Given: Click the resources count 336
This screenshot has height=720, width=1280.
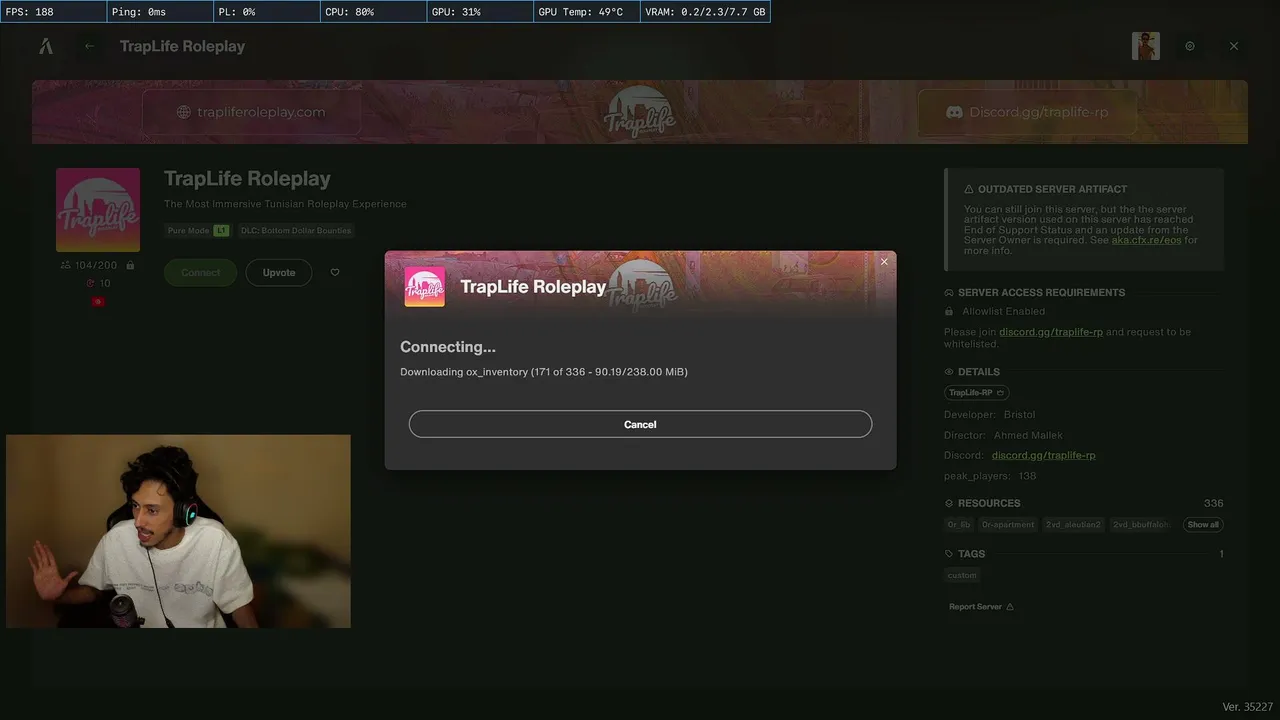Looking at the screenshot, I should 1213,503.
